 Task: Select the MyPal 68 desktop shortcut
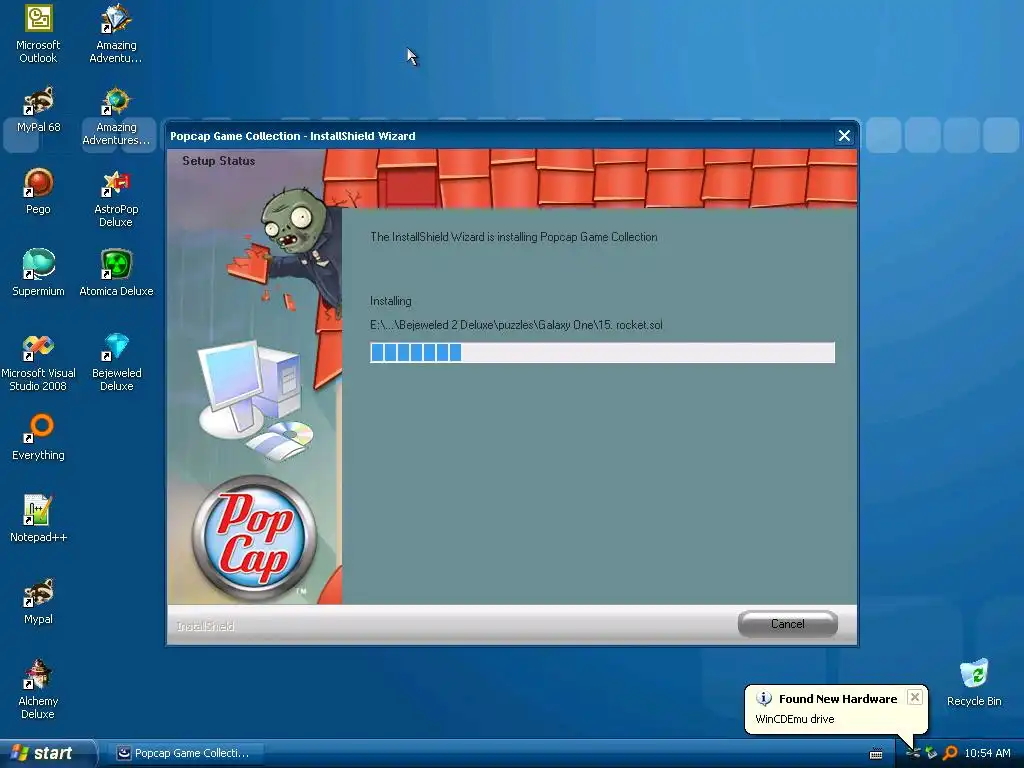pyautogui.click(x=38, y=110)
